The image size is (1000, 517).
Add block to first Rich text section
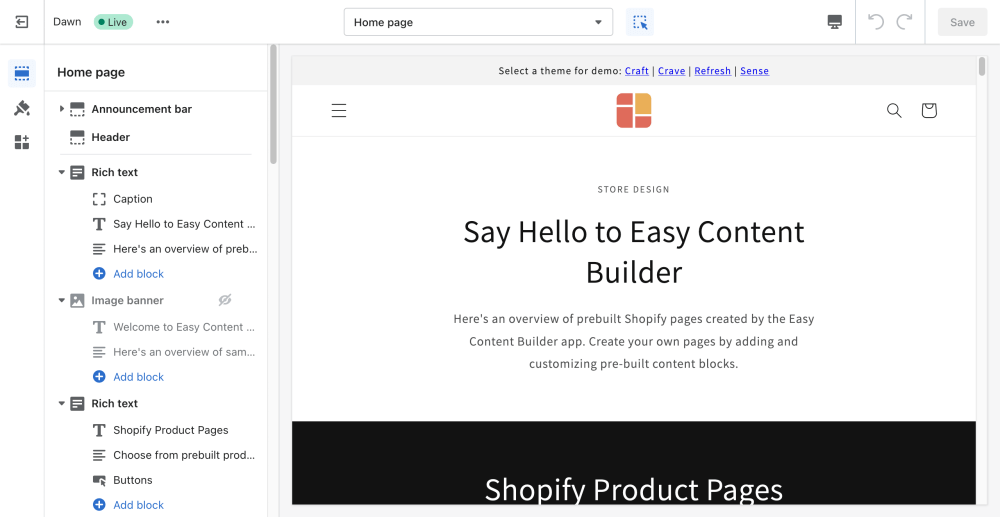pos(138,273)
